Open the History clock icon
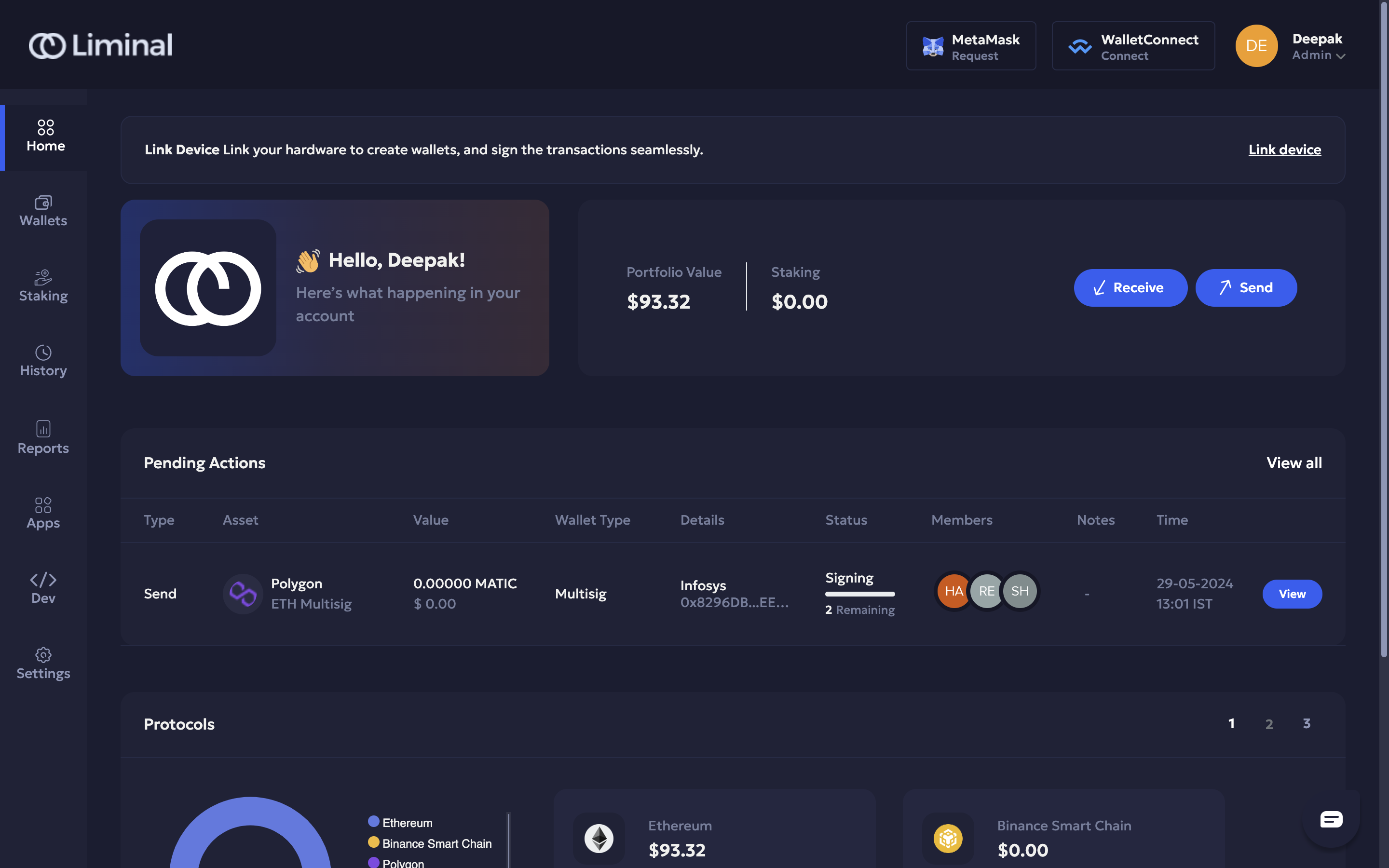This screenshot has width=1389, height=868. pyautogui.click(x=43, y=352)
